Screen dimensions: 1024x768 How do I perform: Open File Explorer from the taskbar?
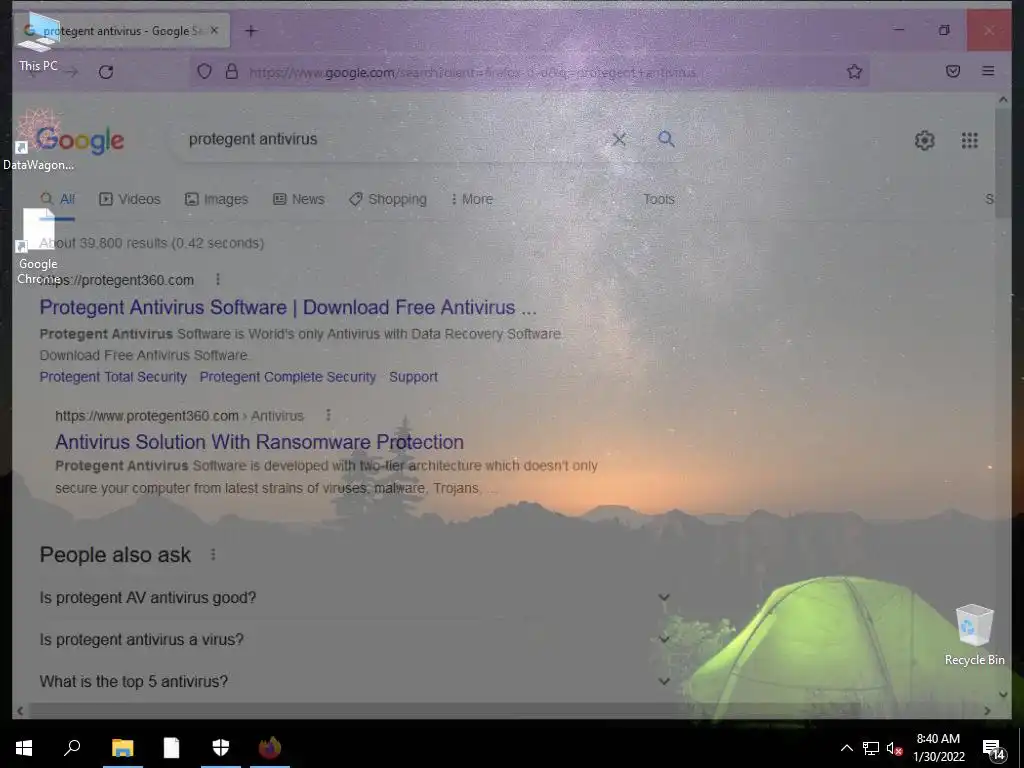[x=123, y=748]
